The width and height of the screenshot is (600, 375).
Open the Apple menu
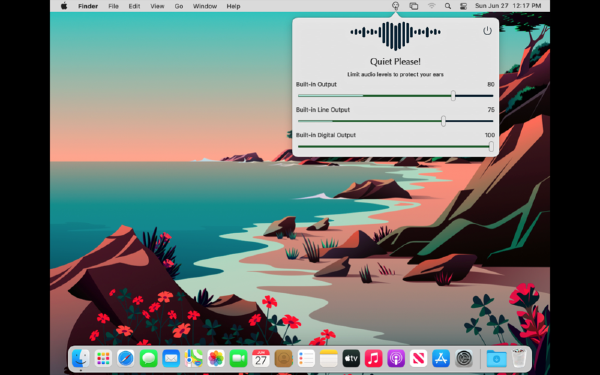(x=64, y=6)
